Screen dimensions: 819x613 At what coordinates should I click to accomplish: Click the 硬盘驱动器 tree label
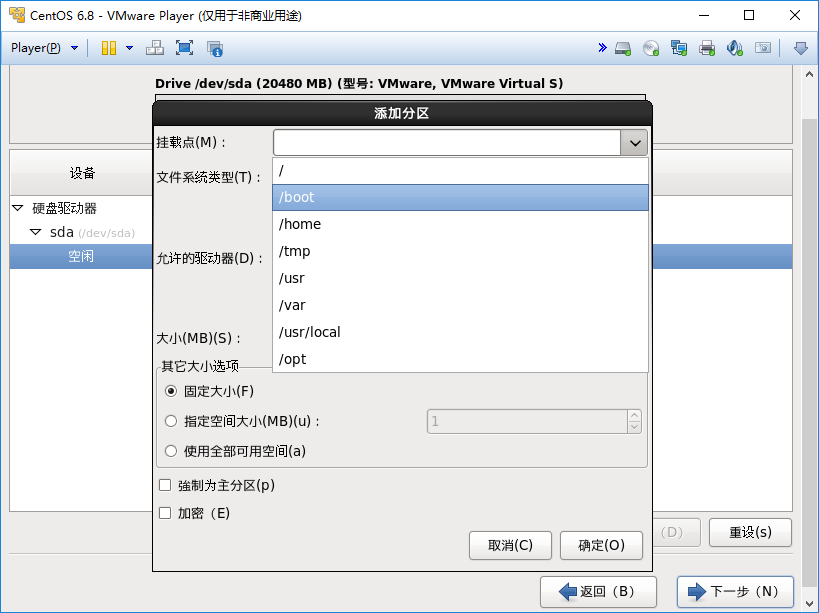64,208
